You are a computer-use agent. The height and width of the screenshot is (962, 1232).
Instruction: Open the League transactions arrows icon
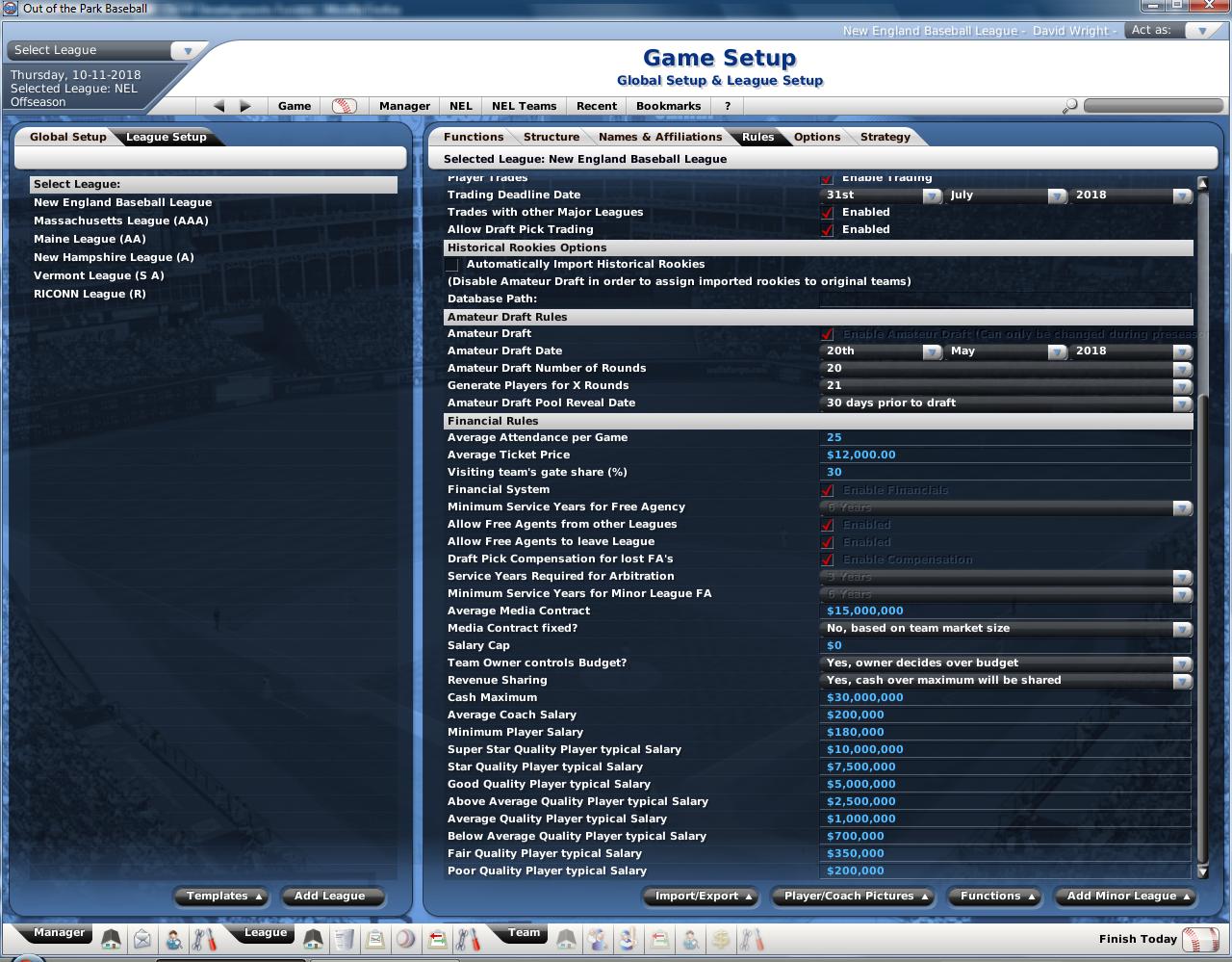(437, 940)
